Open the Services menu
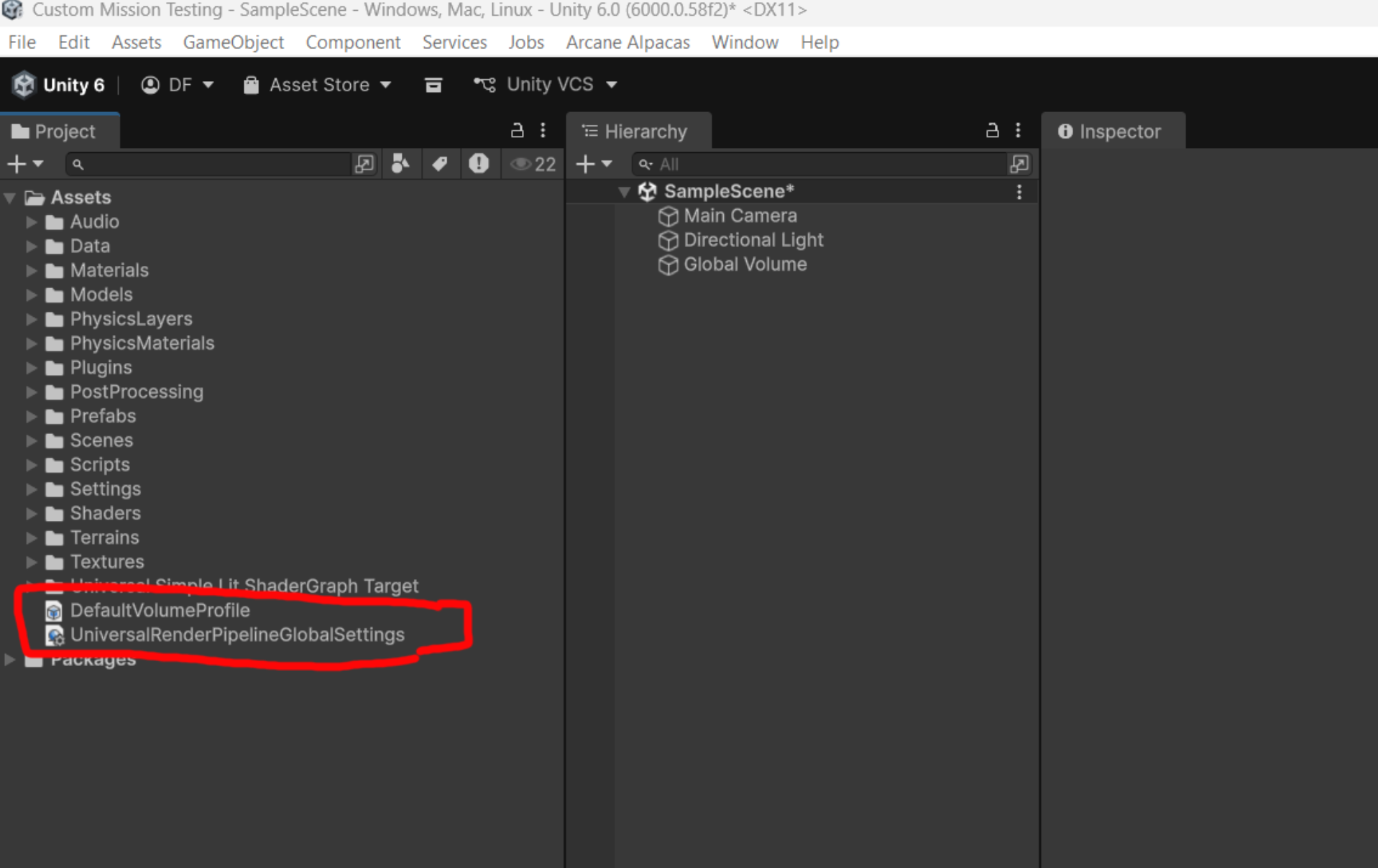The height and width of the screenshot is (868, 1378). (x=454, y=42)
